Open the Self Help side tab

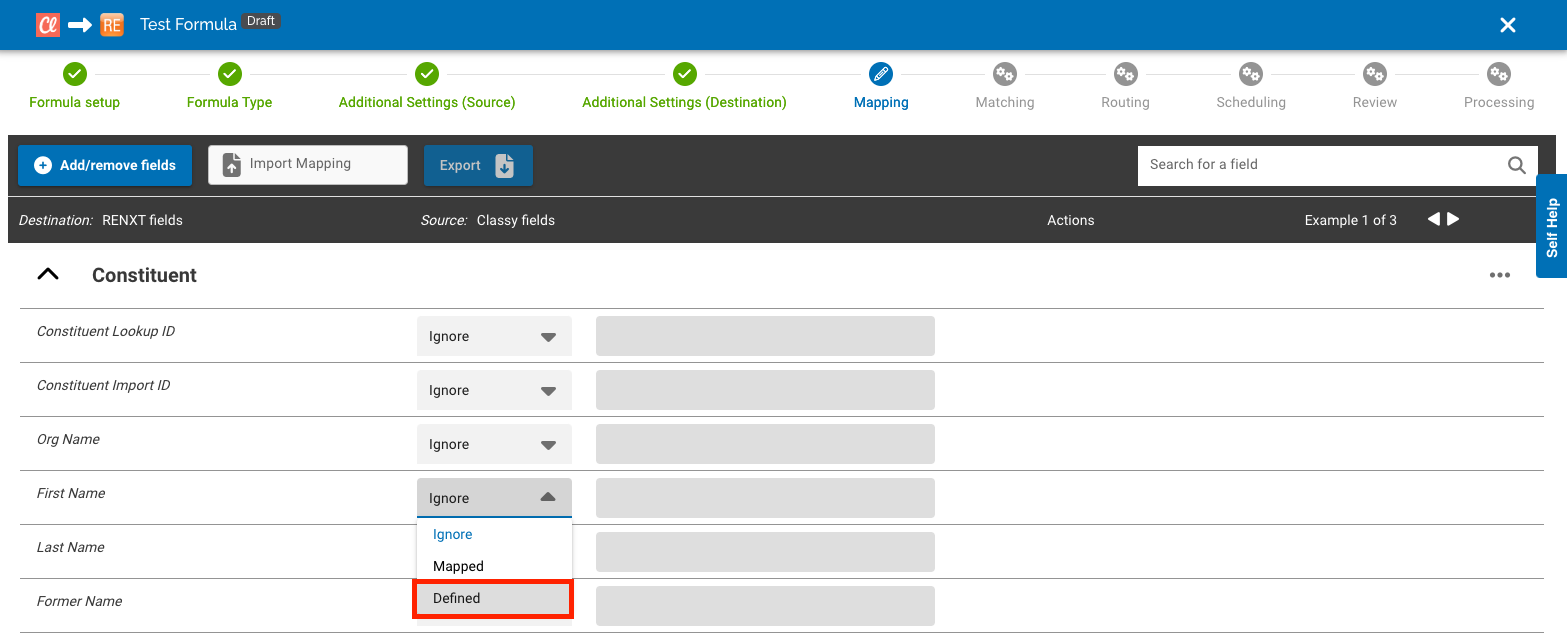[1551, 227]
